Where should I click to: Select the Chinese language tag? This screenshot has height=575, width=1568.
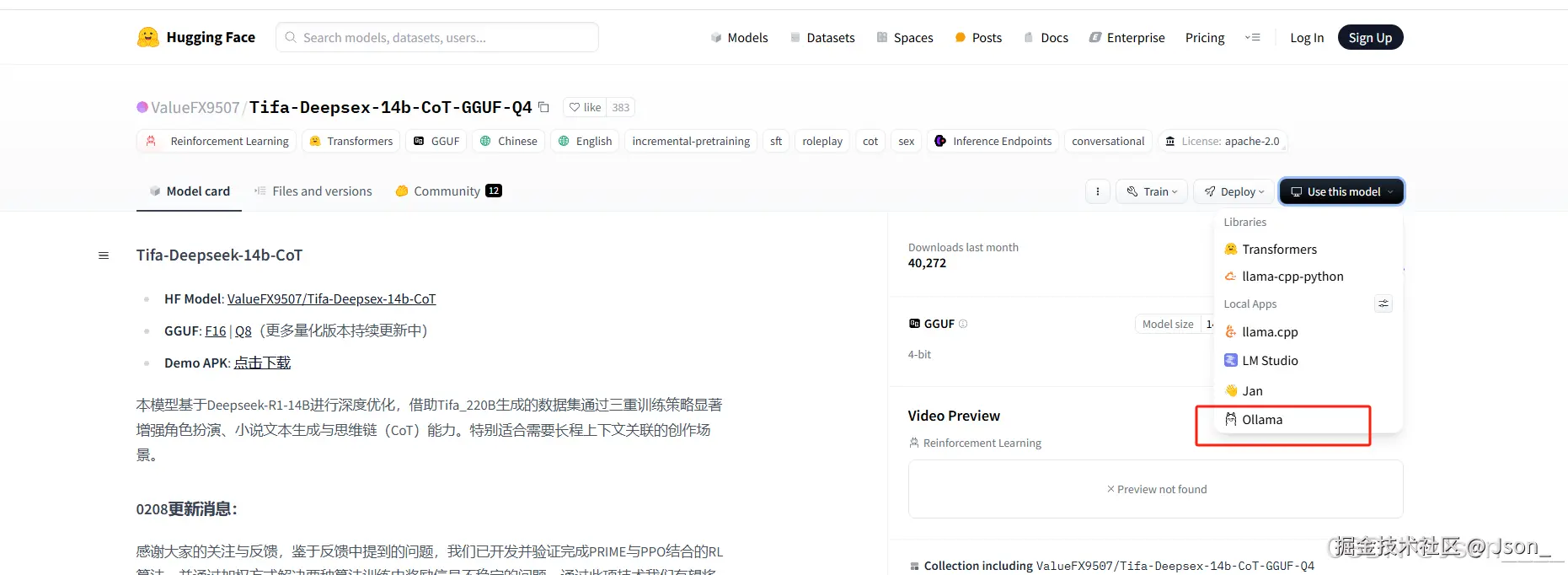pos(509,141)
